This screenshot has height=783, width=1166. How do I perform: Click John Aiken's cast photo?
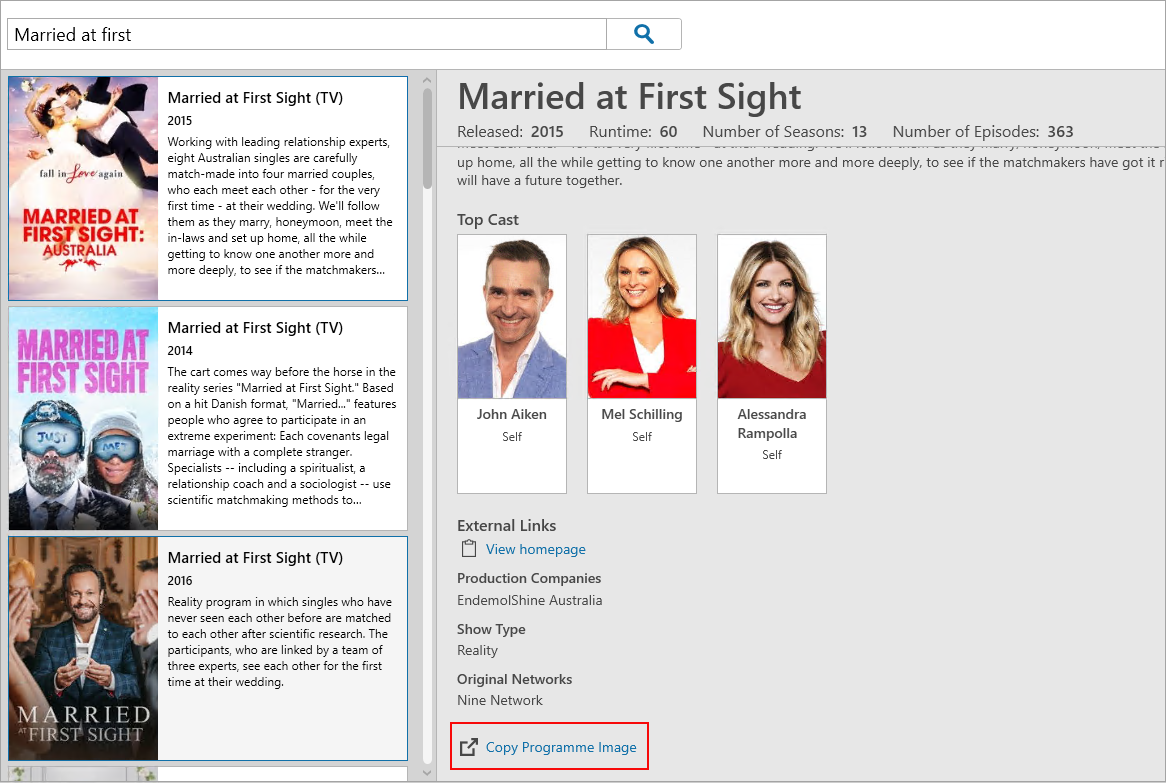[x=511, y=317]
